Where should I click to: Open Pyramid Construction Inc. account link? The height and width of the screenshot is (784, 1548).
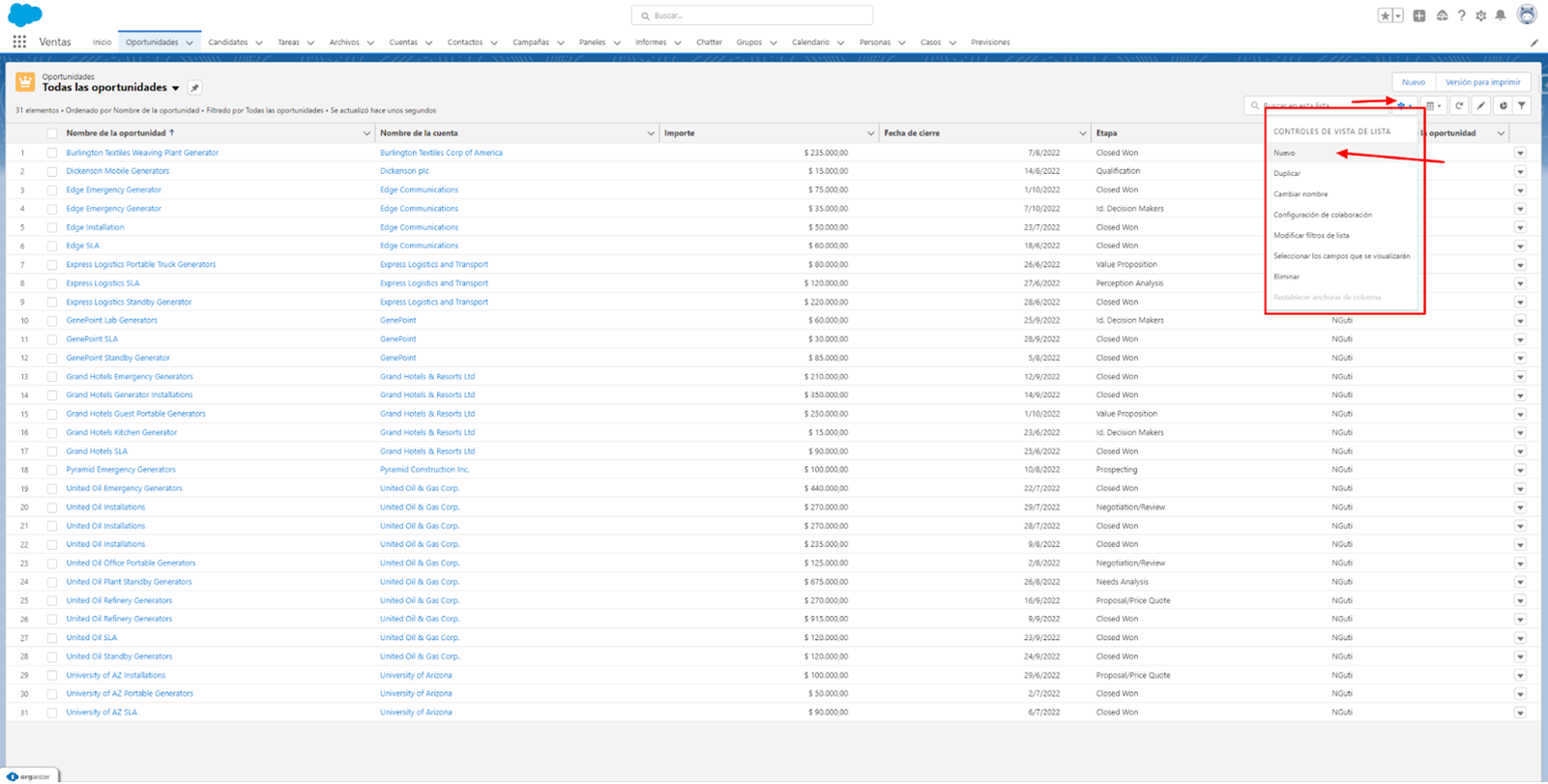click(424, 470)
